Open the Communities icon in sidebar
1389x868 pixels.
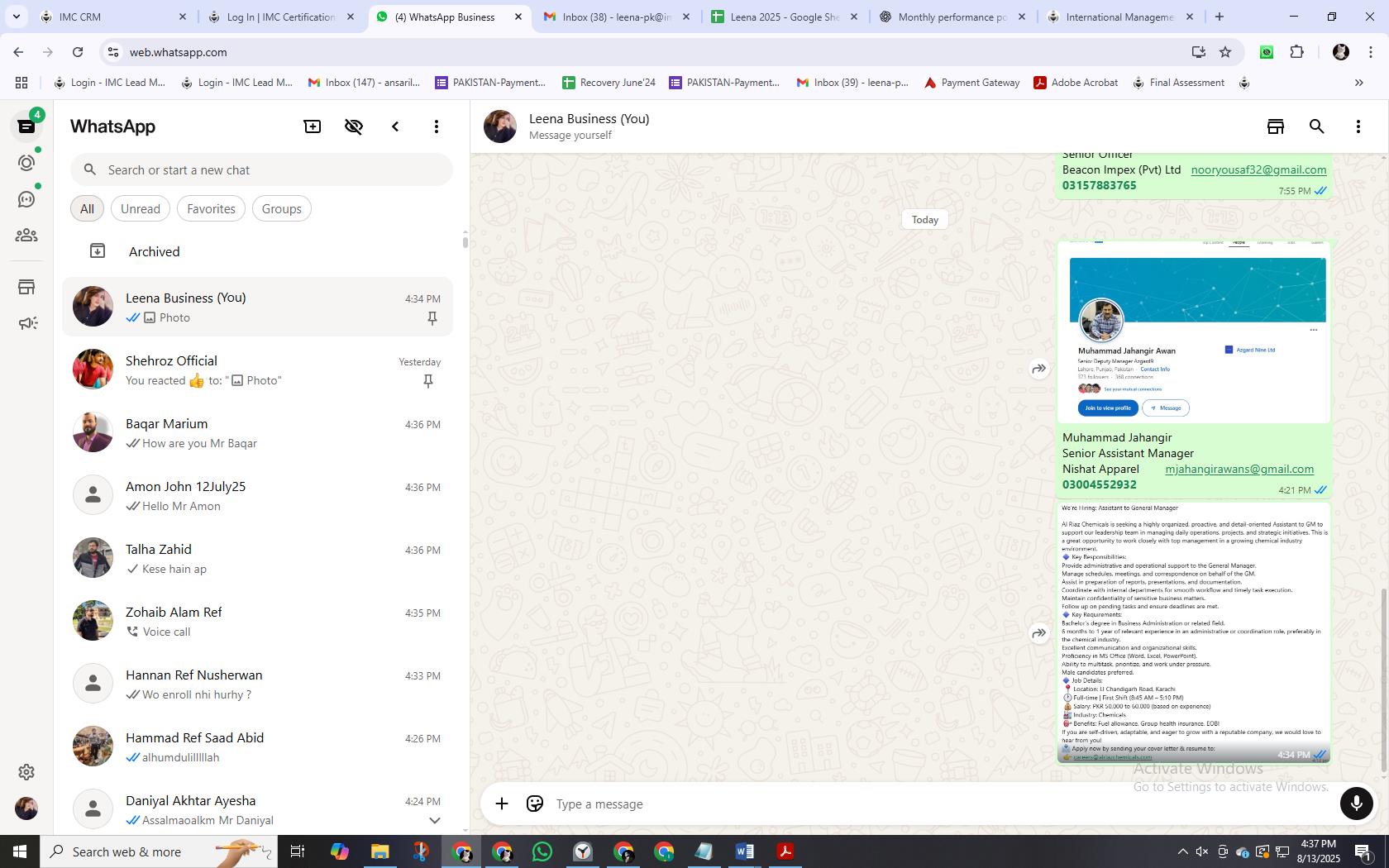tap(26, 236)
